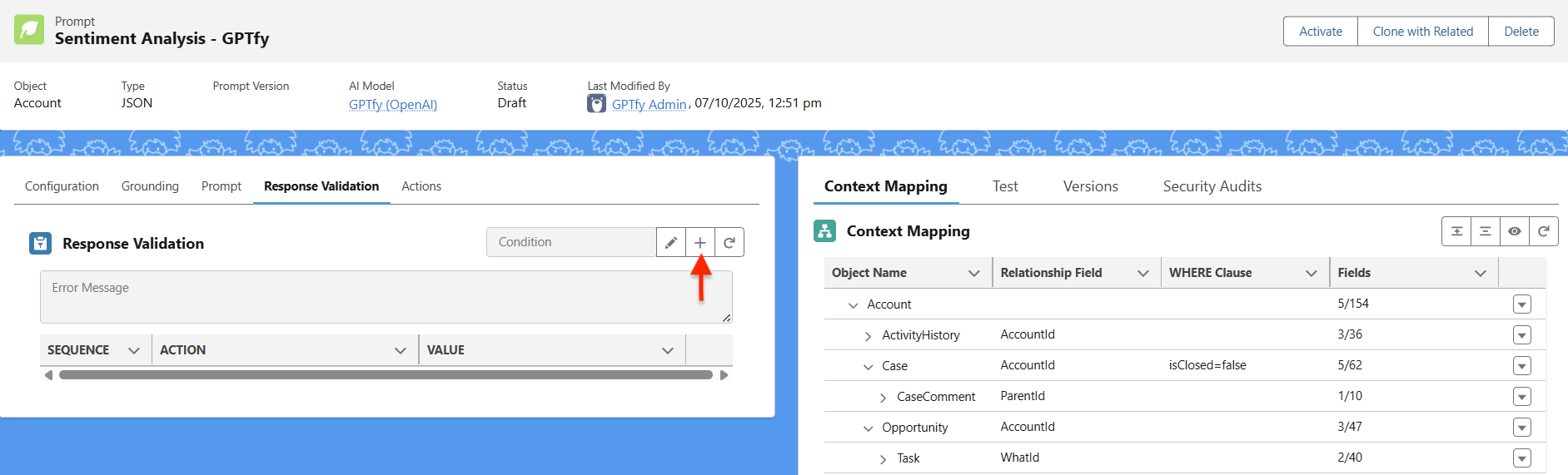Click the pencil edit icon beside Condition
The image size is (1568, 475).
click(670, 243)
